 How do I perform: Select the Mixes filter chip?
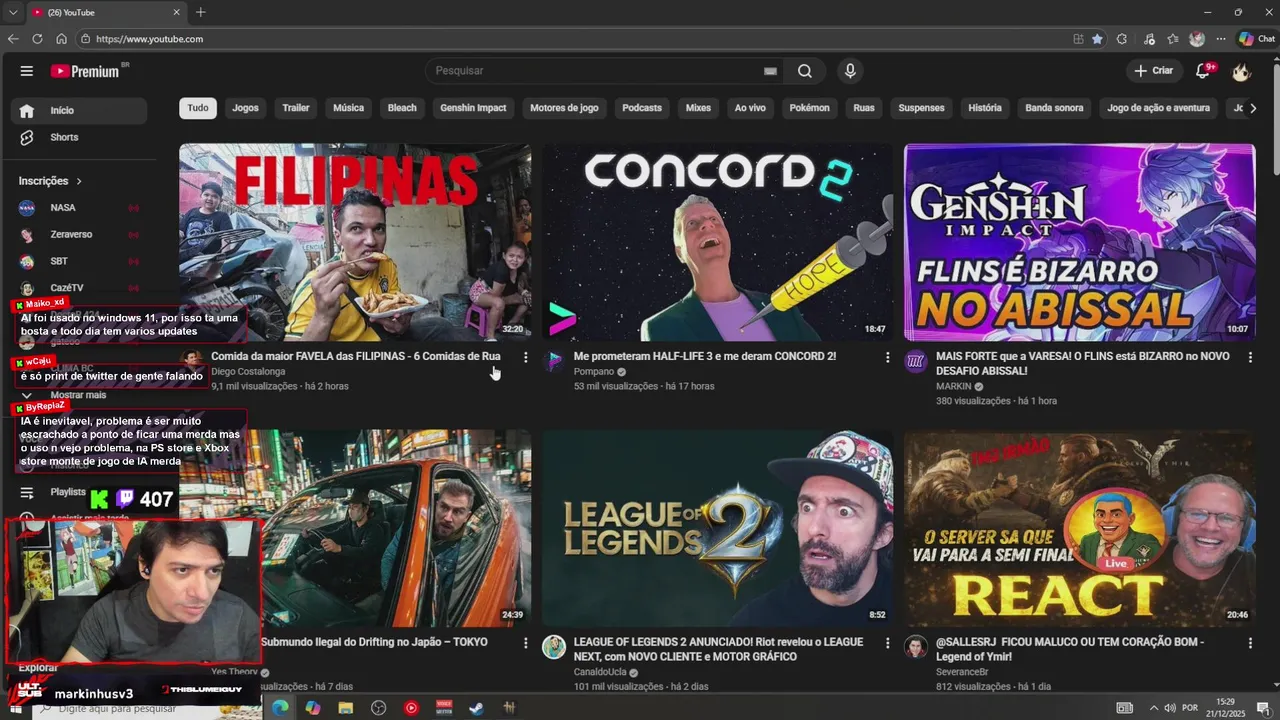pyautogui.click(x=698, y=108)
